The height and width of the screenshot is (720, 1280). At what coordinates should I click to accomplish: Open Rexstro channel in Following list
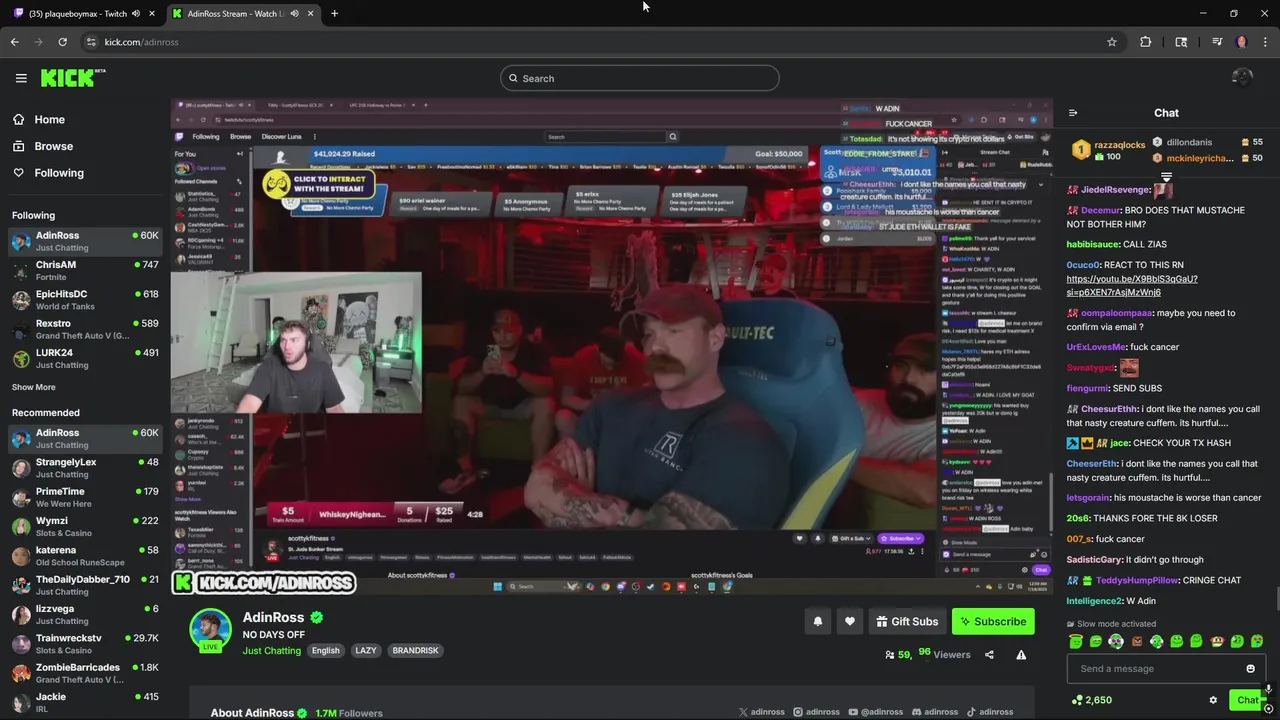(x=85, y=329)
